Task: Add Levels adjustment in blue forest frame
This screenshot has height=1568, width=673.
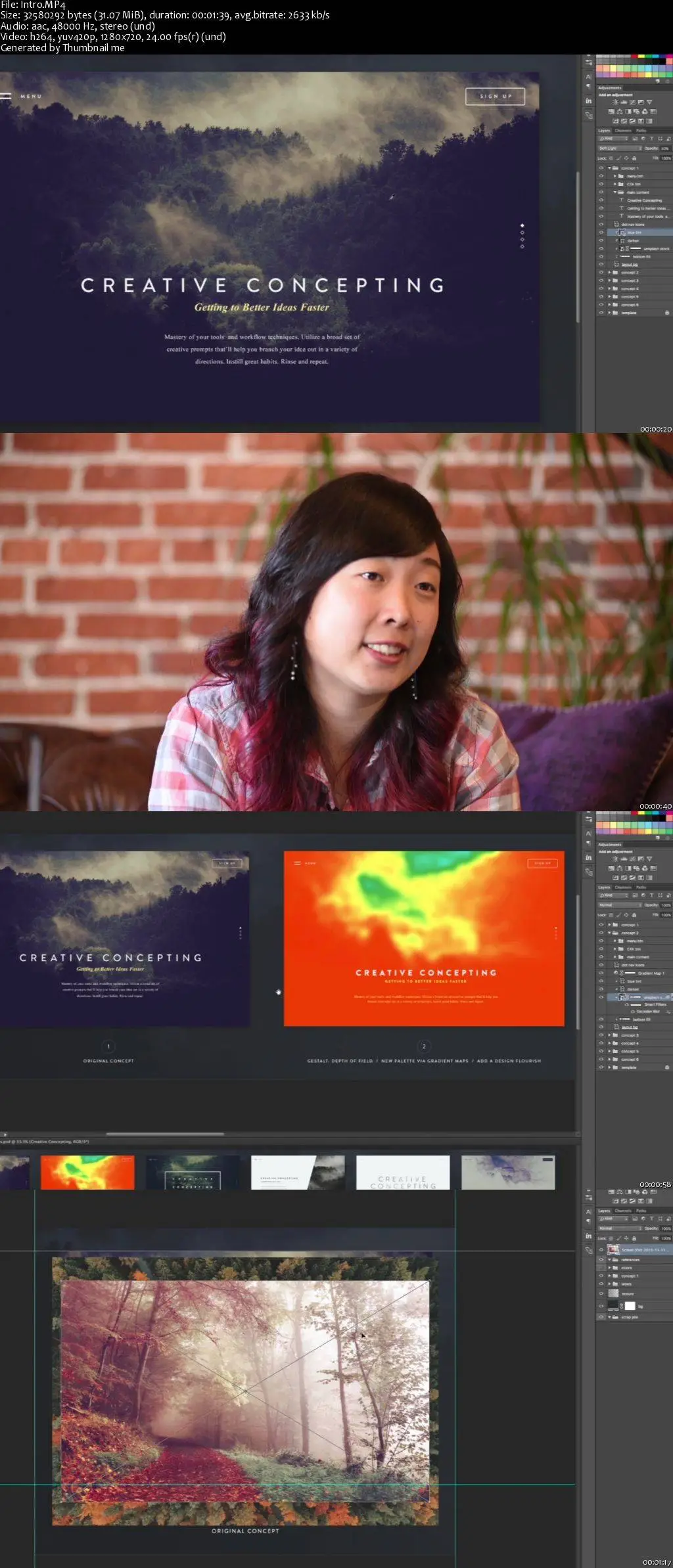Action: coord(624,102)
